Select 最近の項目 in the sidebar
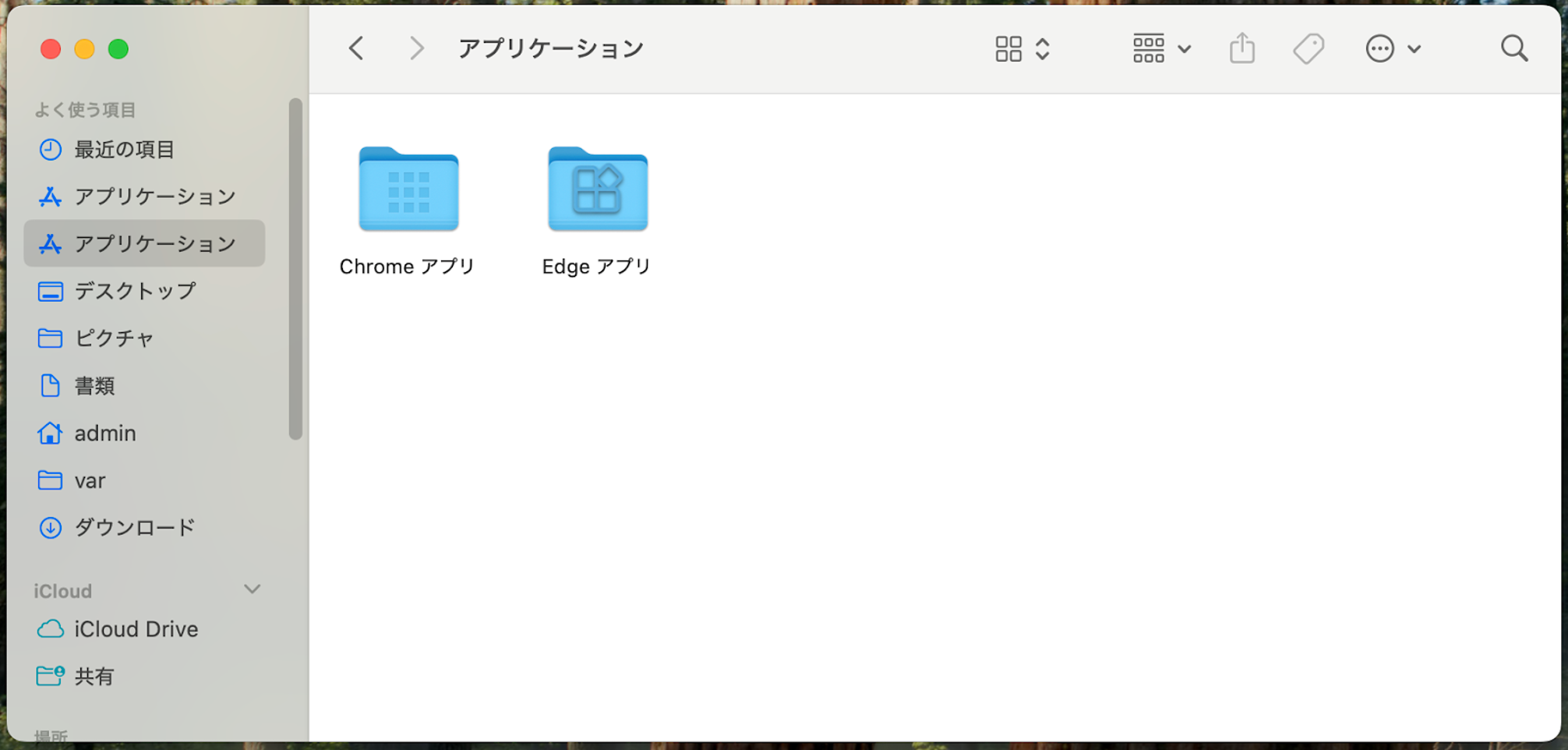Image resolution: width=1568 pixels, height=750 pixels. tap(123, 150)
